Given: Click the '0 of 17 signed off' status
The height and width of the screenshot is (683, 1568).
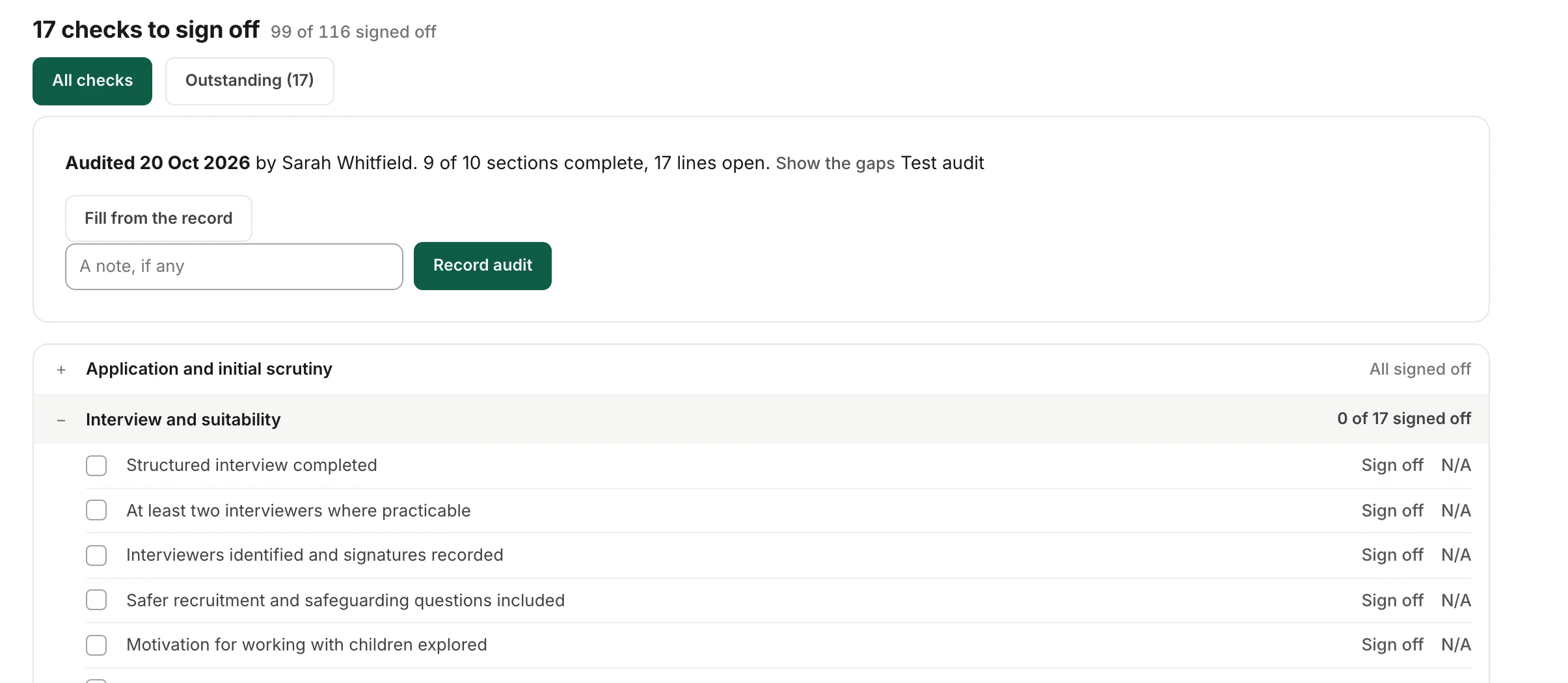Looking at the screenshot, I should (1404, 419).
